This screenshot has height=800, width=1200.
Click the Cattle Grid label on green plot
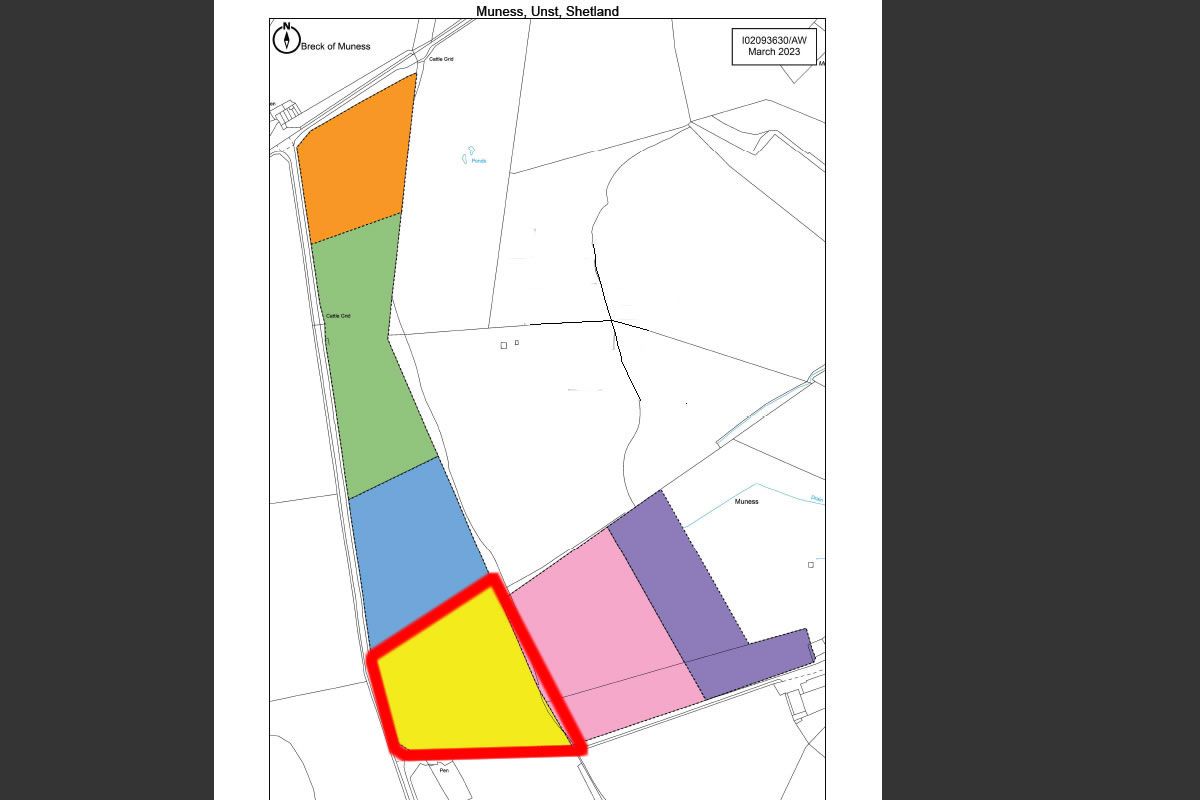click(338, 316)
